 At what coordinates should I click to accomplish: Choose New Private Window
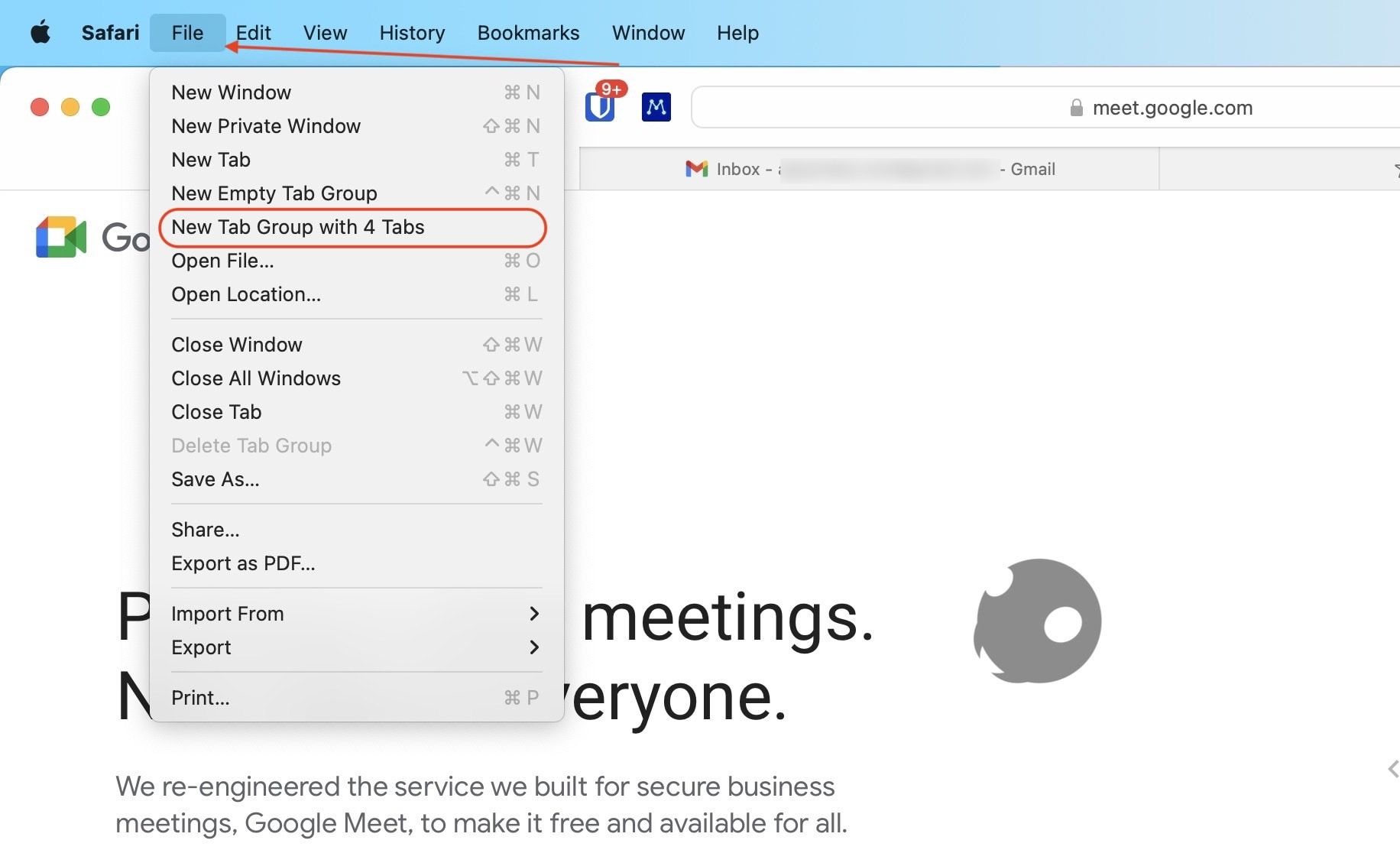[x=266, y=126]
